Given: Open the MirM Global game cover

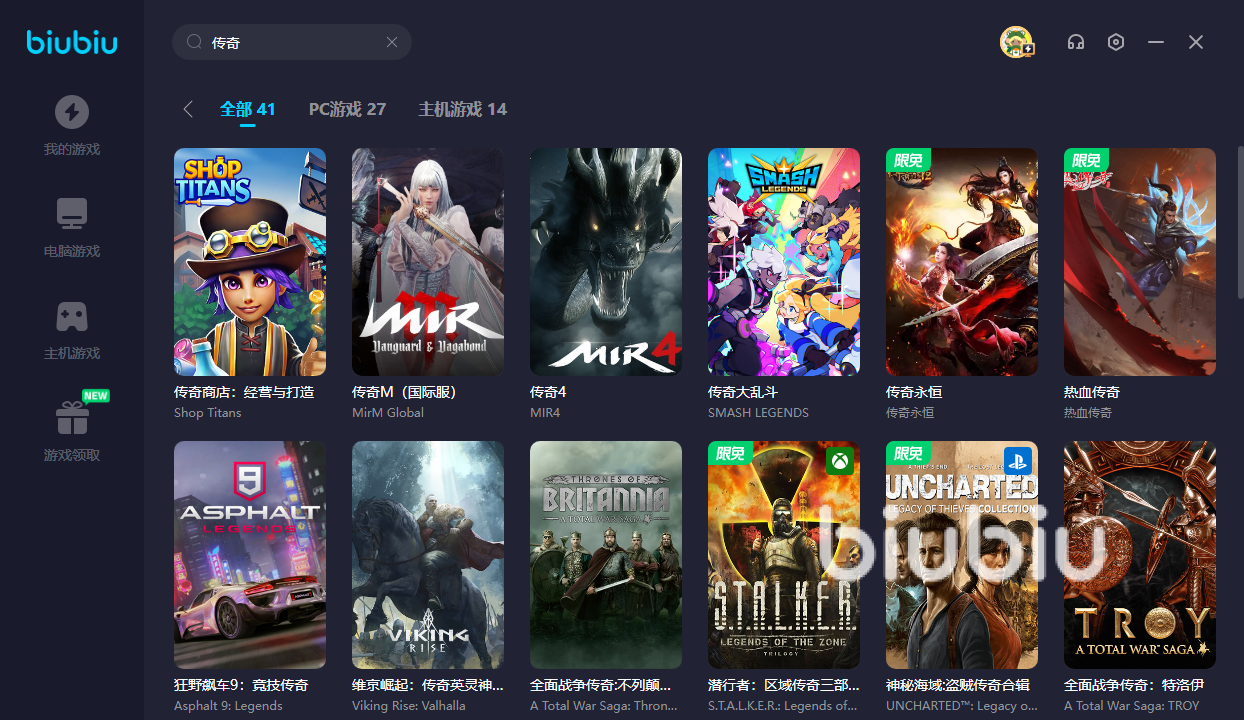Looking at the screenshot, I should pyautogui.click(x=428, y=262).
